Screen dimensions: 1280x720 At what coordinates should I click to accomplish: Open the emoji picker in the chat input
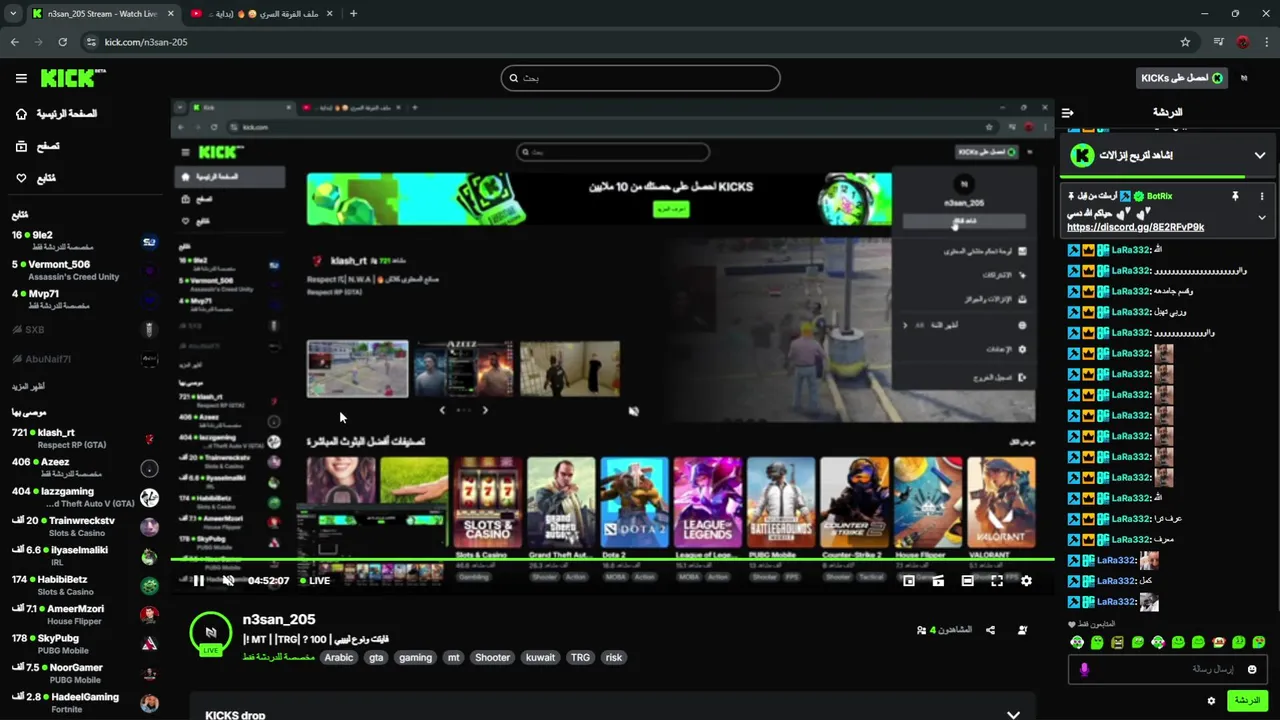pyautogui.click(x=1252, y=669)
